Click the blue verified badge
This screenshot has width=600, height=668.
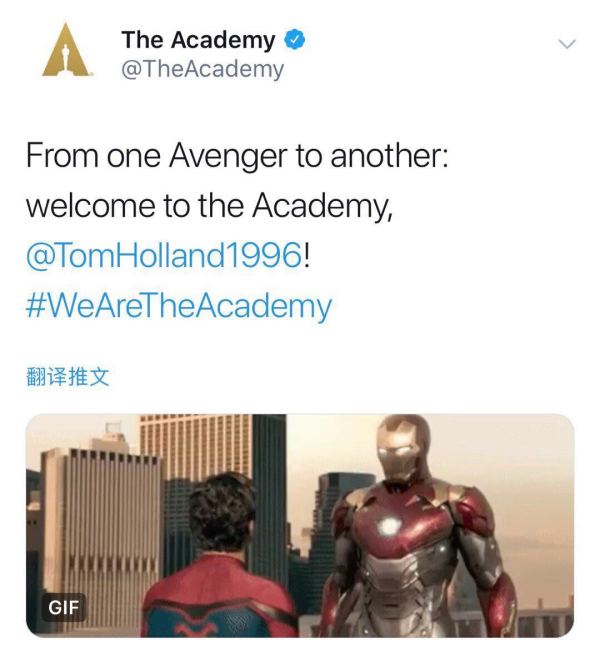[x=294, y=40]
